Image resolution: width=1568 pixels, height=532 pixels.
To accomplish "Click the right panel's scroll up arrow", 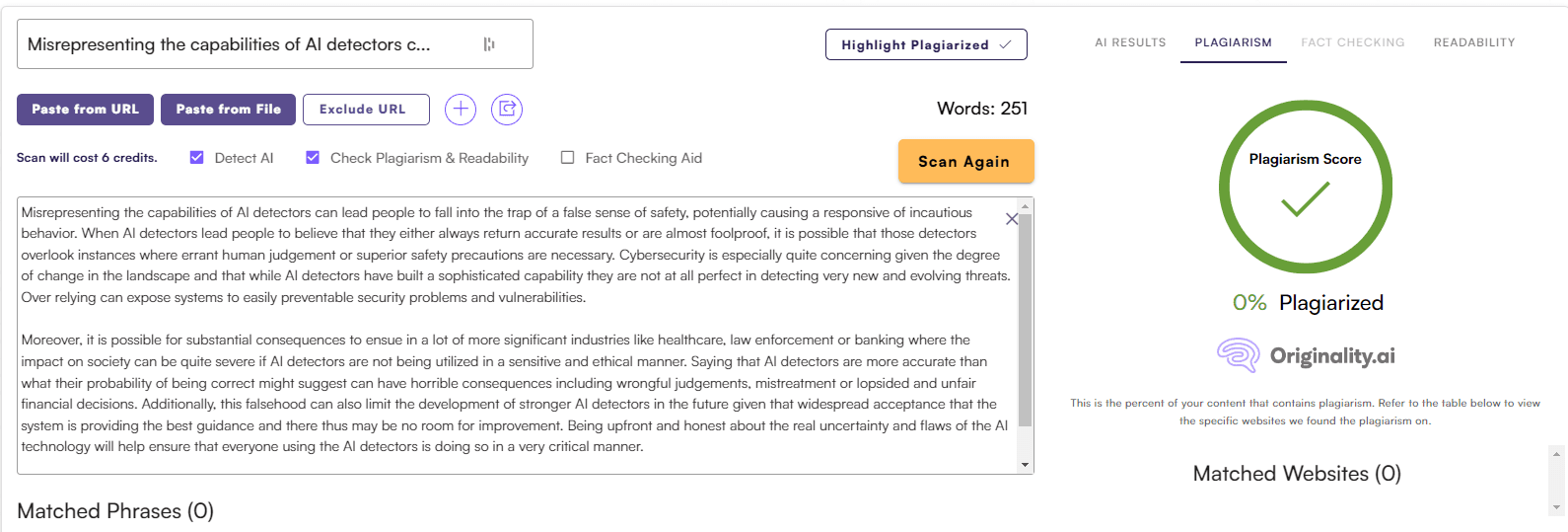I will [x=1557, y=454].
